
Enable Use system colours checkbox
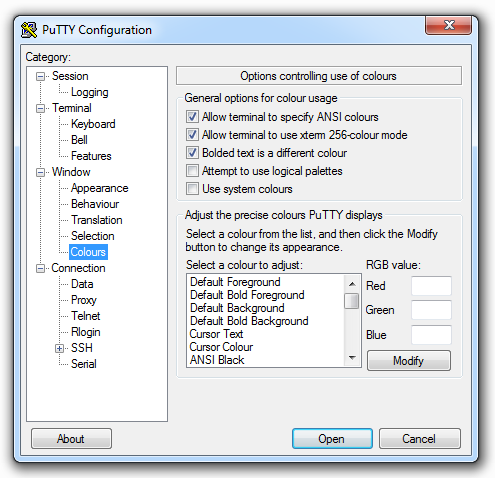[x=192, y=189]
